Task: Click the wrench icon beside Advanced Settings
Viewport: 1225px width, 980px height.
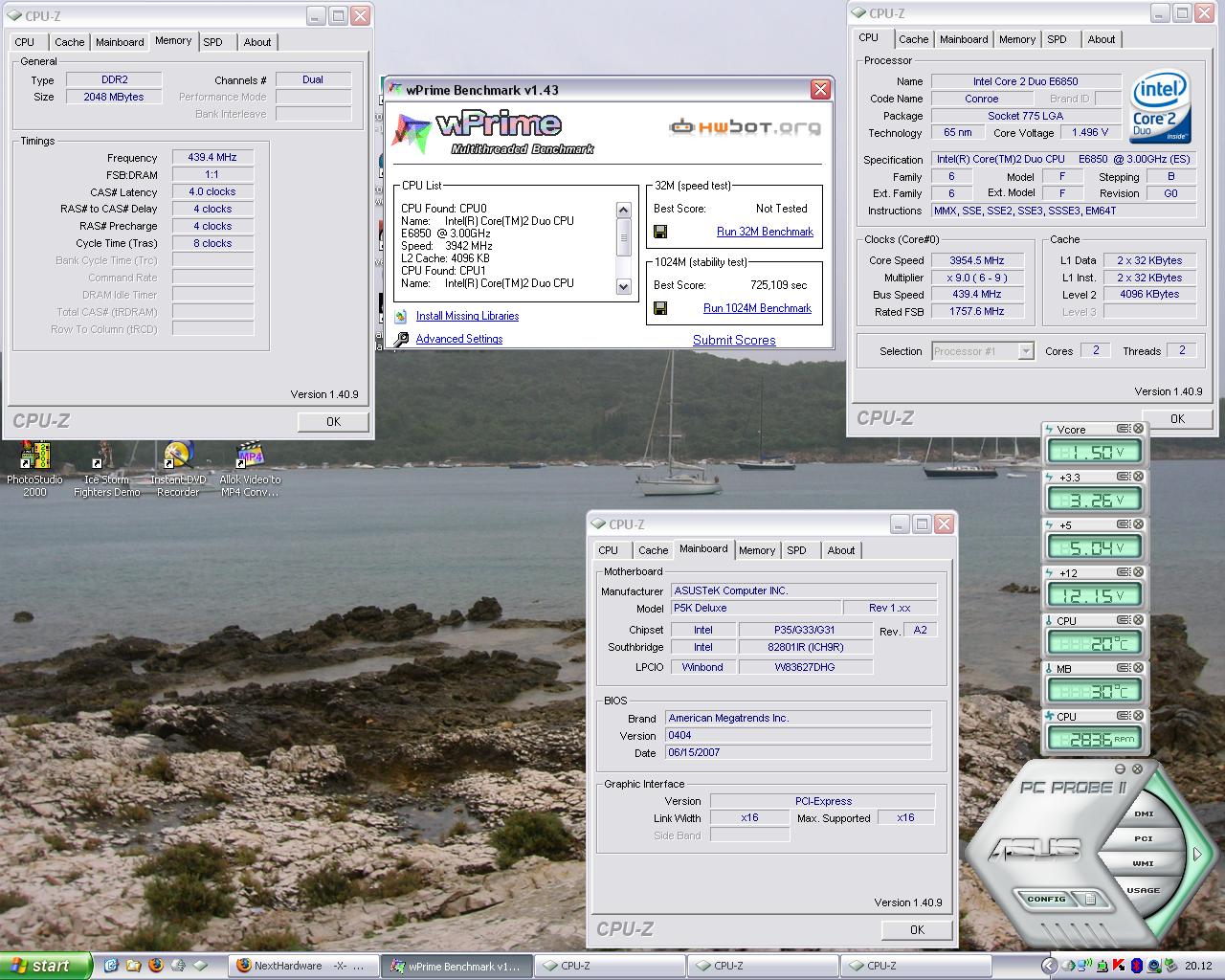Action: [401, 339]
